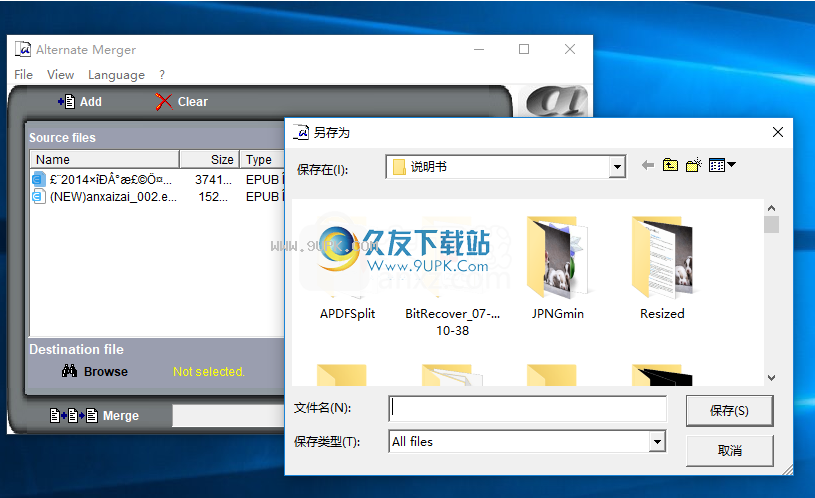The image size is (815, 498).
Task: Click the red X Clear icon
Action: tap(163, 101)
